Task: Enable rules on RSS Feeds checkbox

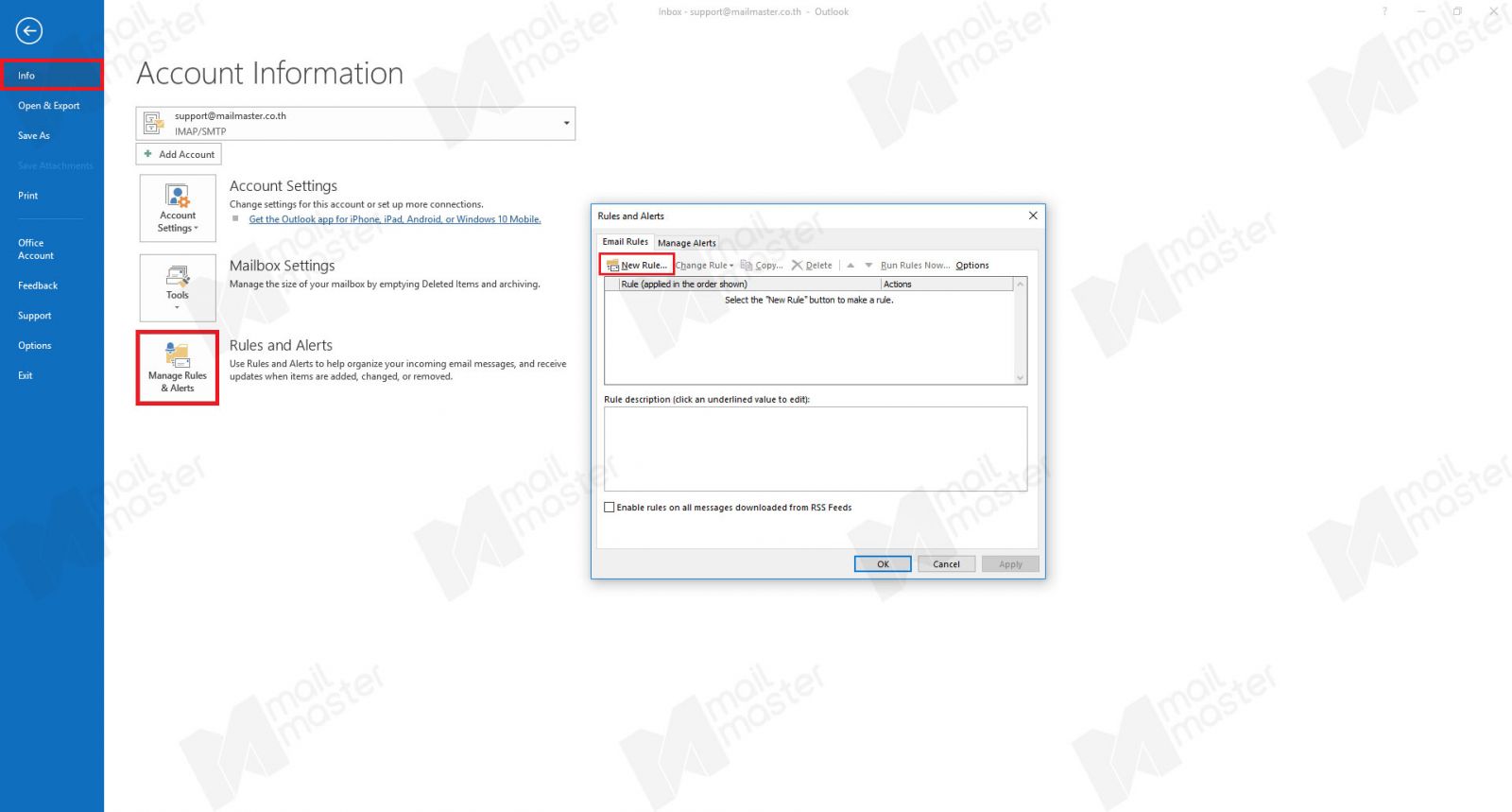Action: coord(610,508)
